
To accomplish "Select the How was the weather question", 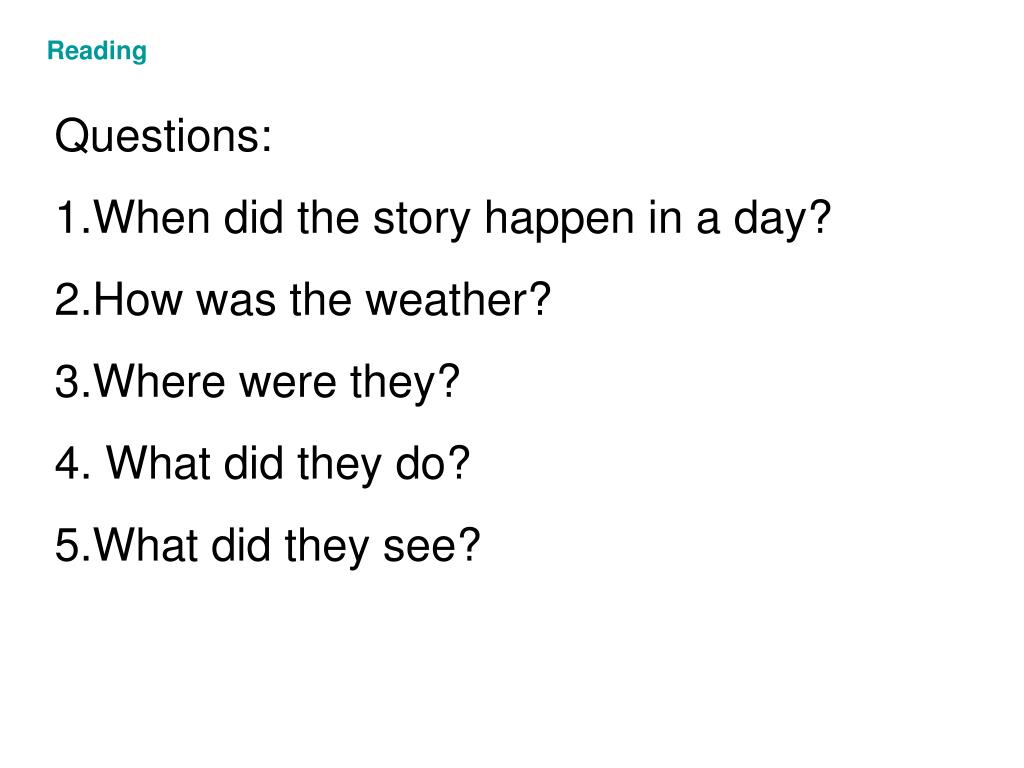I will point(303,300).
